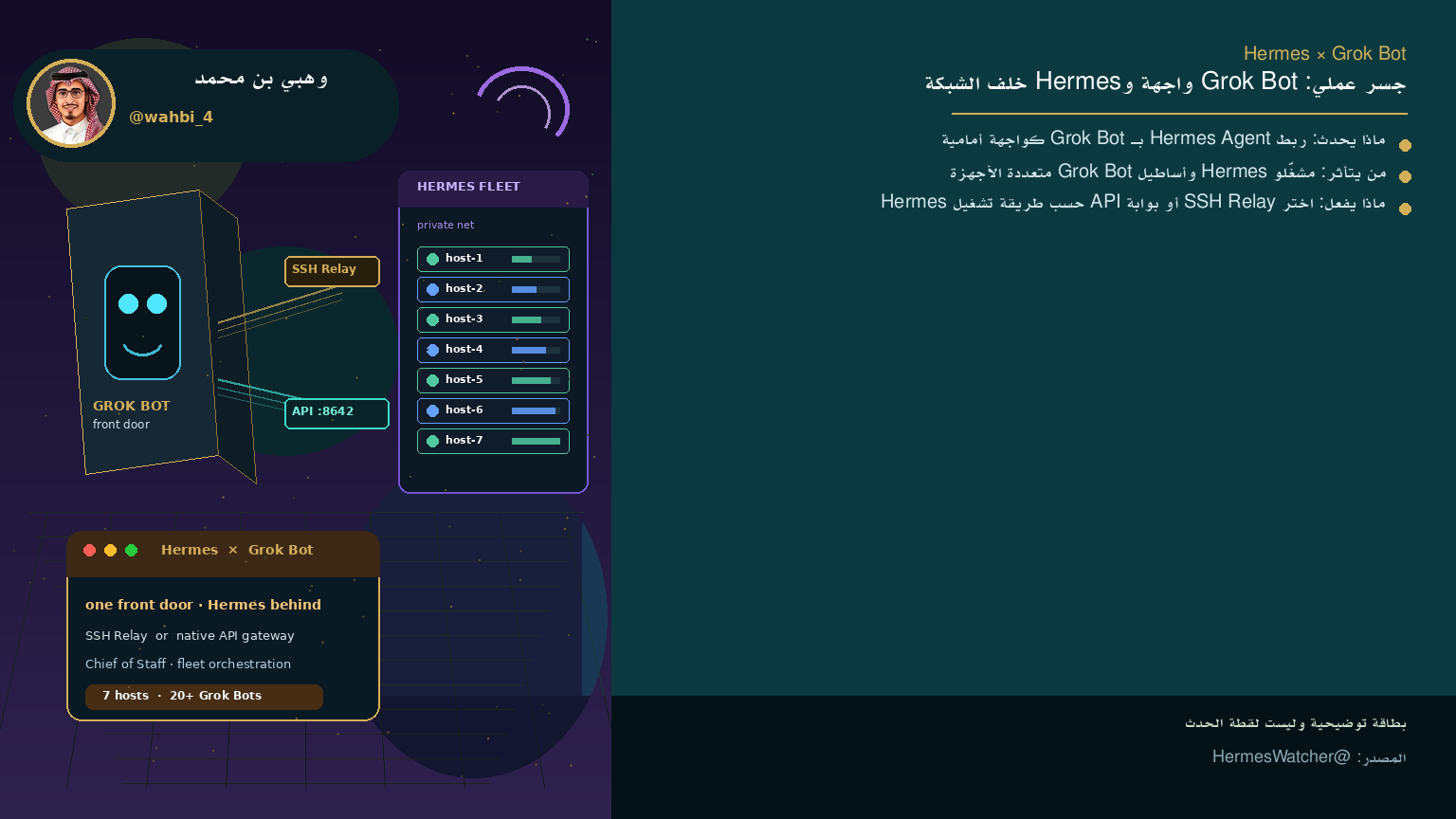
Task: Click the @HermesWatcher source credit
Action: pyautogui.click(x=1309, y=756)
